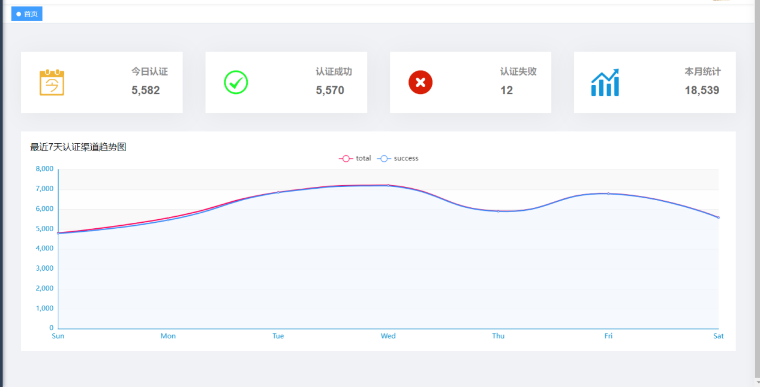
Task: Toggle the total series in chart legend
Action: click(x=355, y=159)
